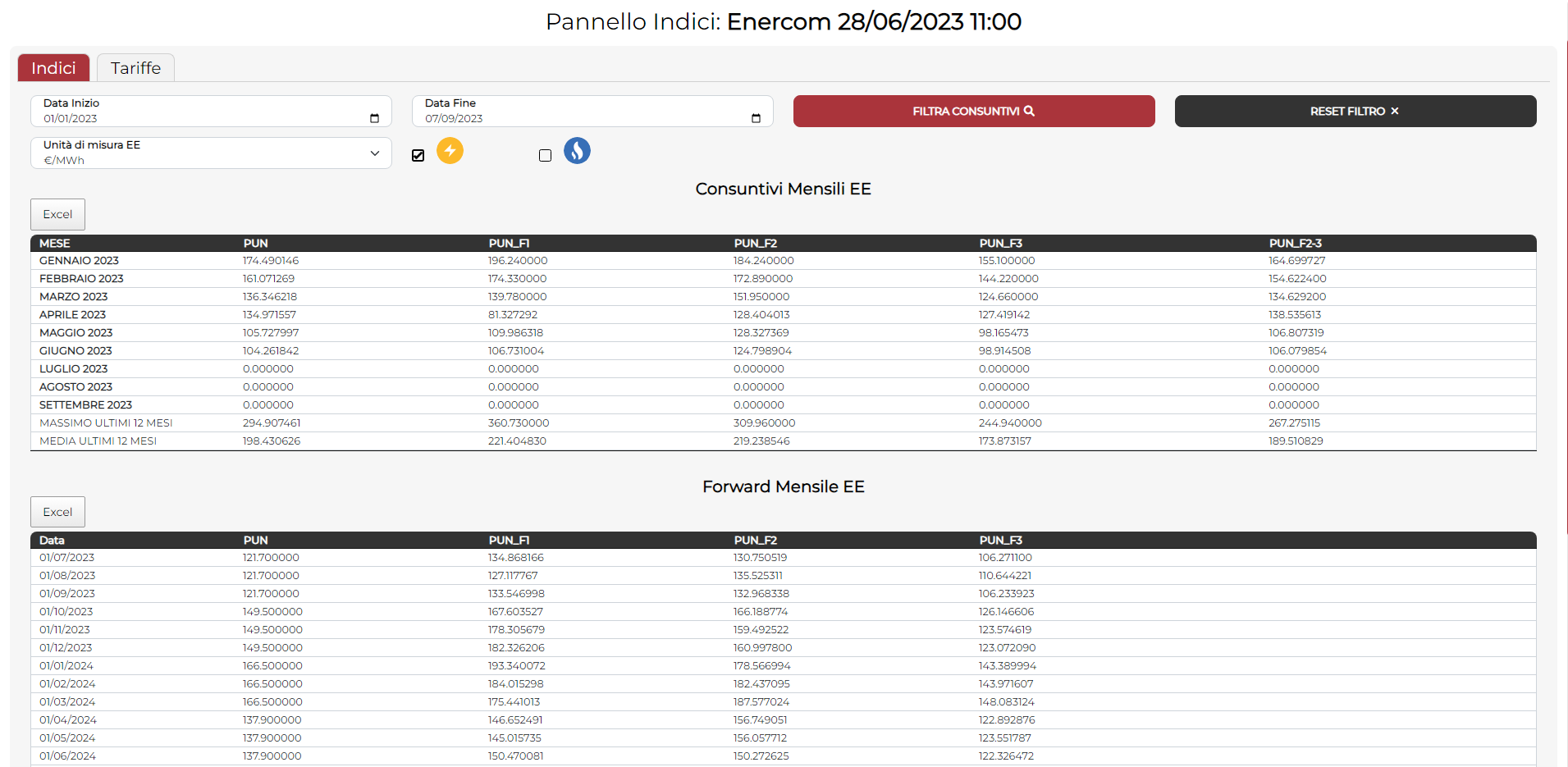This screenshot has height=767, width=1568.
Task: Click the Data column header in Forward table
Action: 52,541
